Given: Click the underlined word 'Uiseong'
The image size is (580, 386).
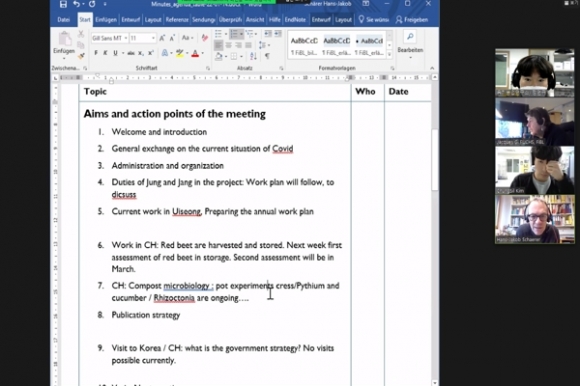Looking at the screenshot, I should coord(186,211).
